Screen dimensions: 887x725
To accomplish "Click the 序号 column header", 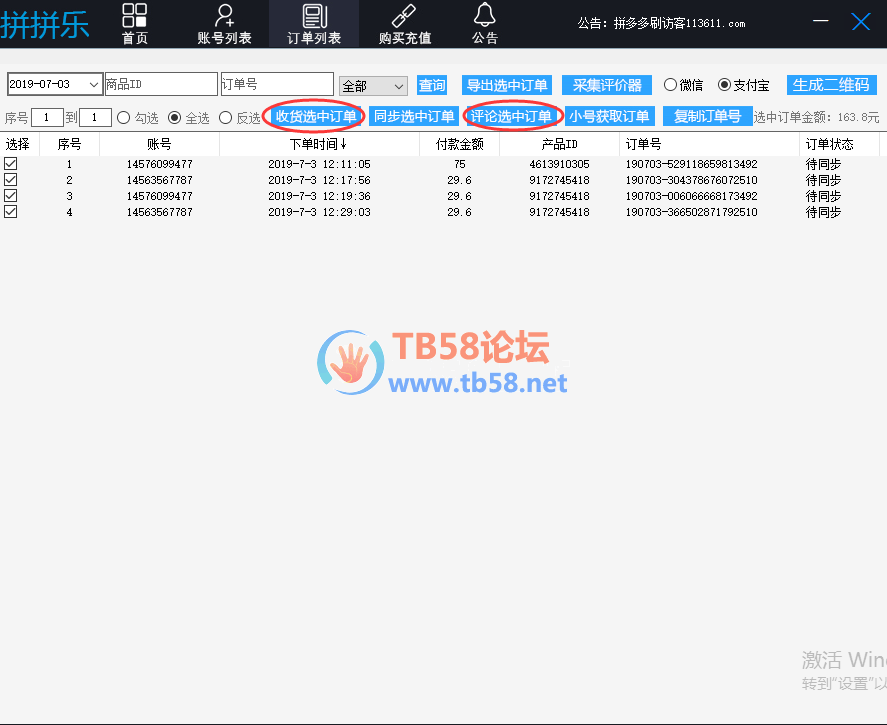I will coord(70,144).
